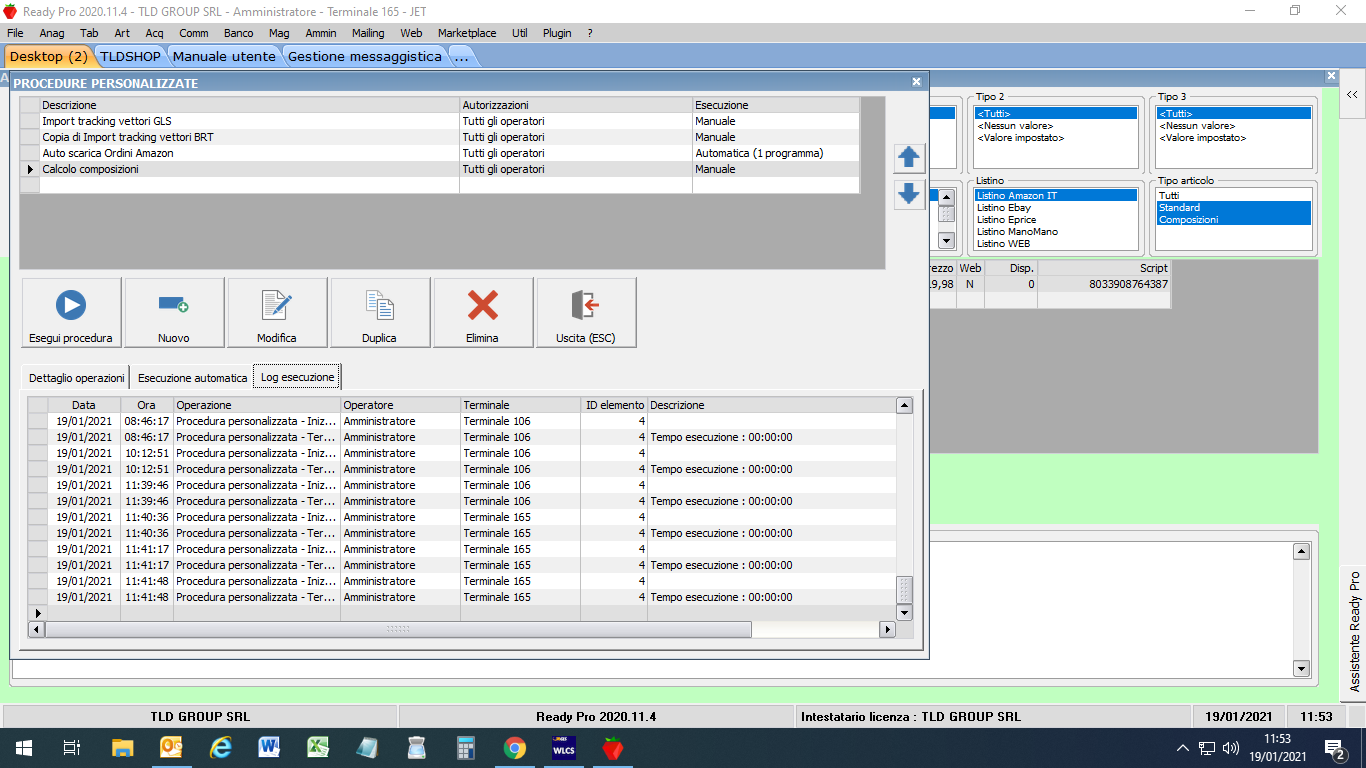This screenshot has width=1366, height=768.
Task: Create a new procedure with Nuovo
Action: pyautogui.click(x=174, y=313)
